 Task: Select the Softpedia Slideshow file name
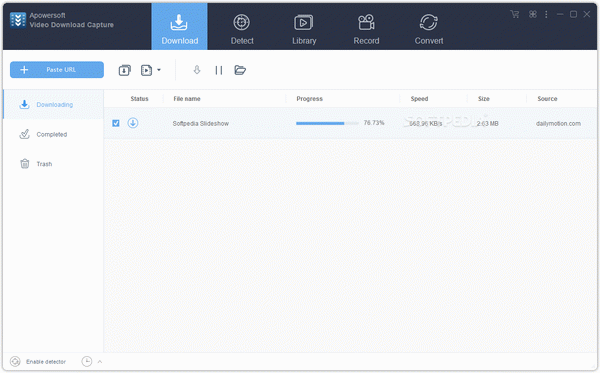click(201, 124)
